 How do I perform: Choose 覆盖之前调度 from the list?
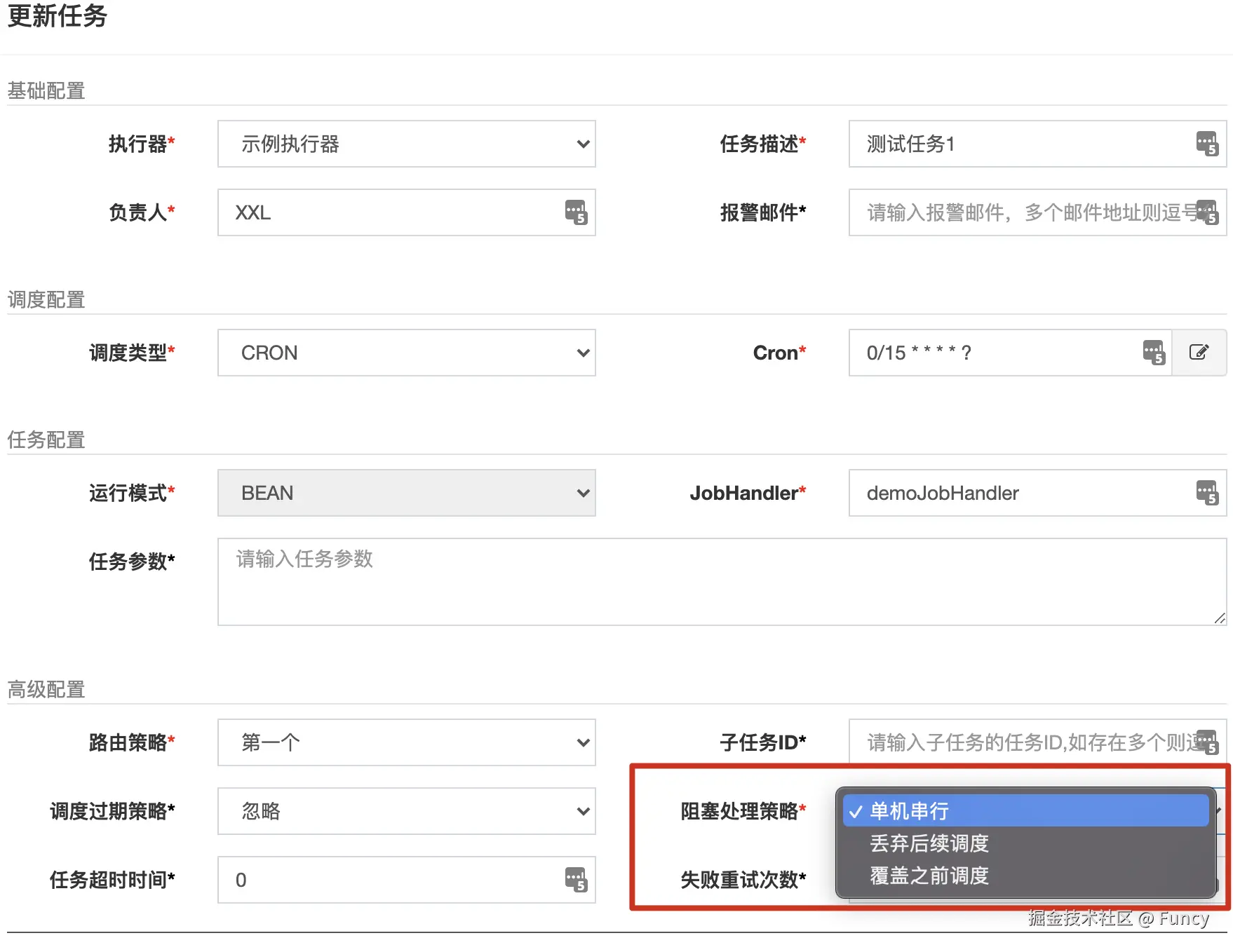coord(929,876)
